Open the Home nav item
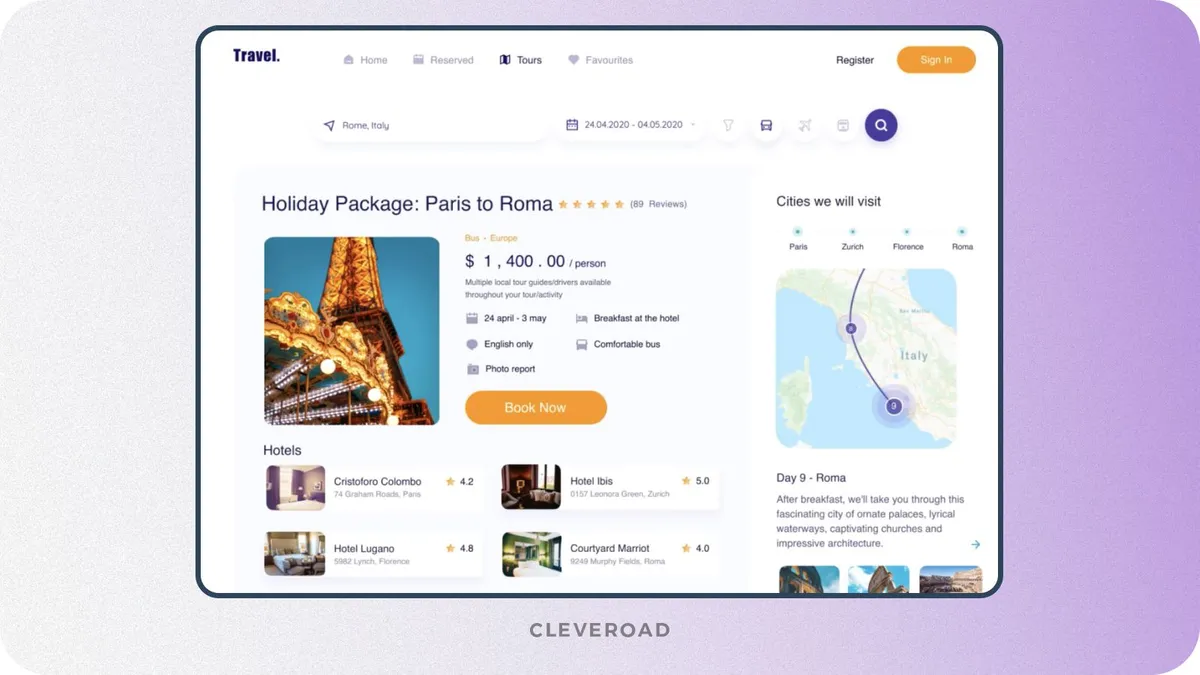Screen dimensions: 1200x675 click(x=365, y=60)
